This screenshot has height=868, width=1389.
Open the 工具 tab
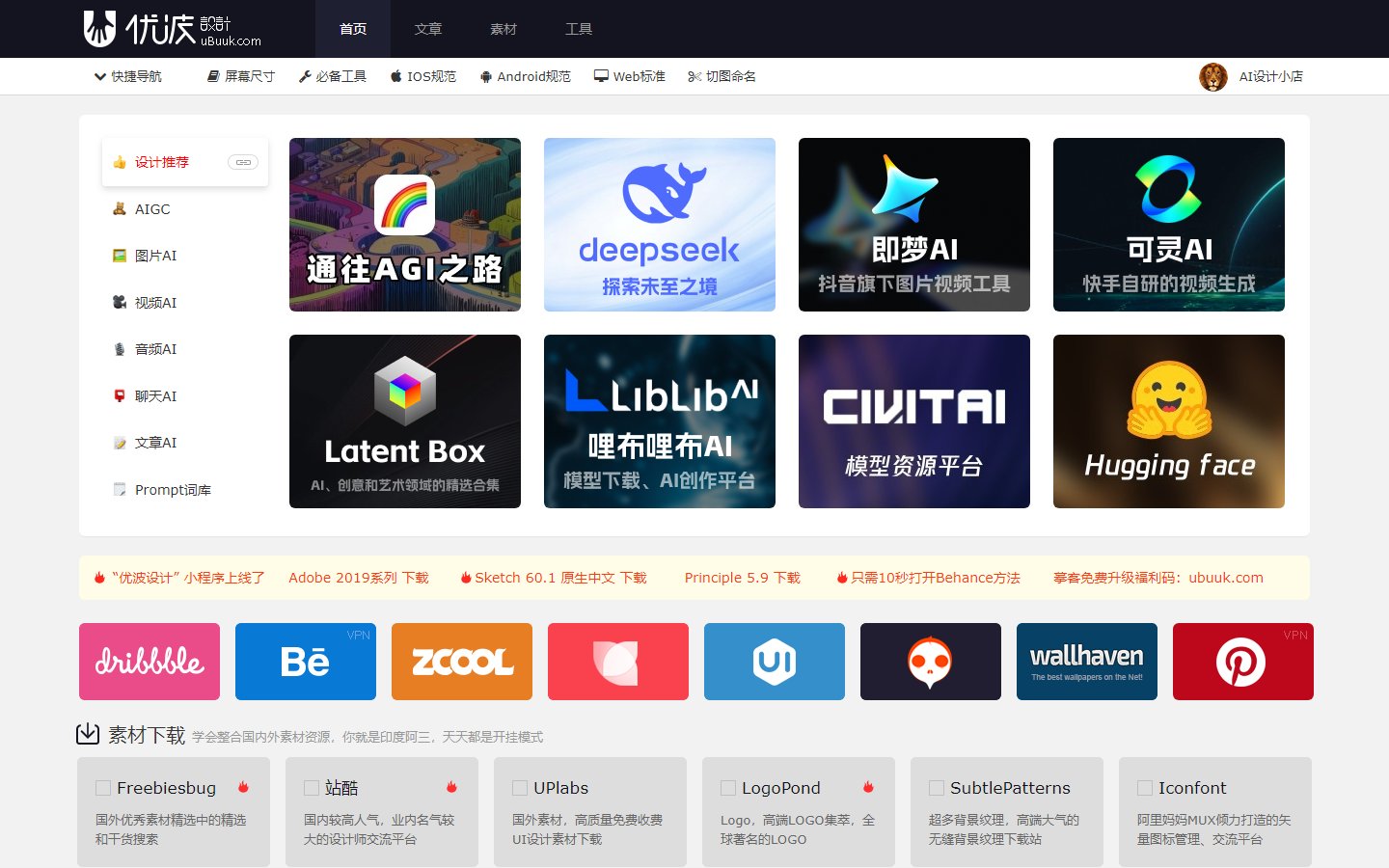coord(579,29)
